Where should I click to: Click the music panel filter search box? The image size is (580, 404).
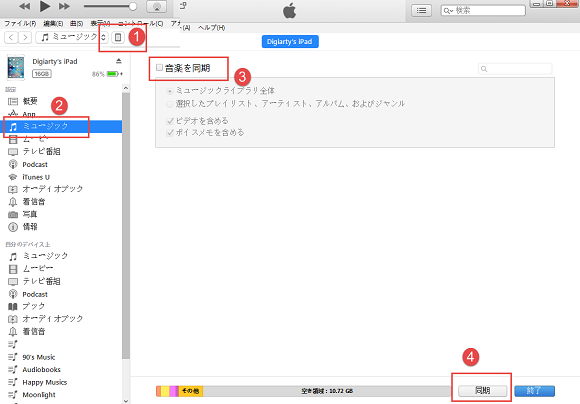515,69
